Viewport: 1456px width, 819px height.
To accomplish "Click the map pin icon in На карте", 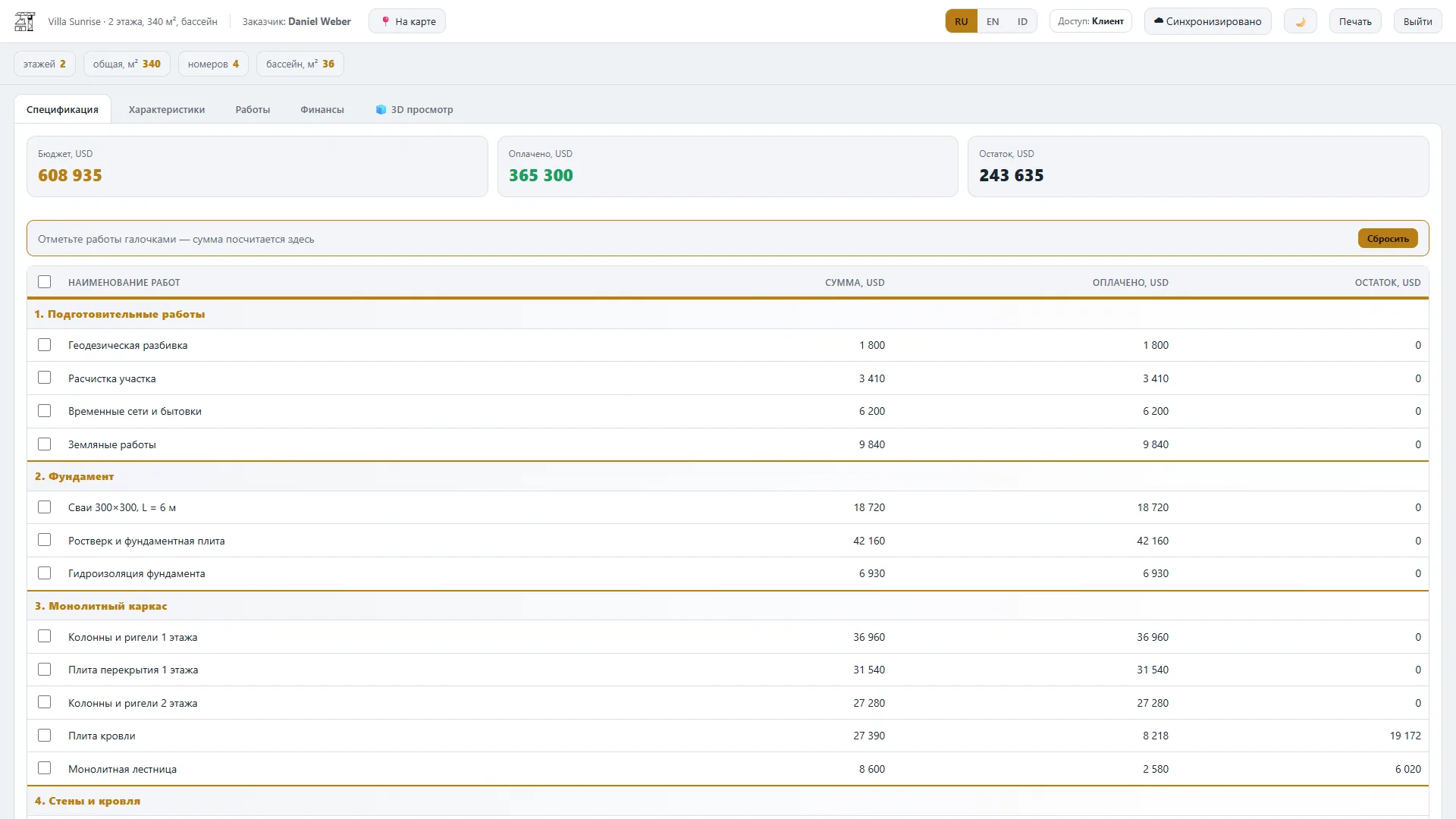I will click(385, 21).
